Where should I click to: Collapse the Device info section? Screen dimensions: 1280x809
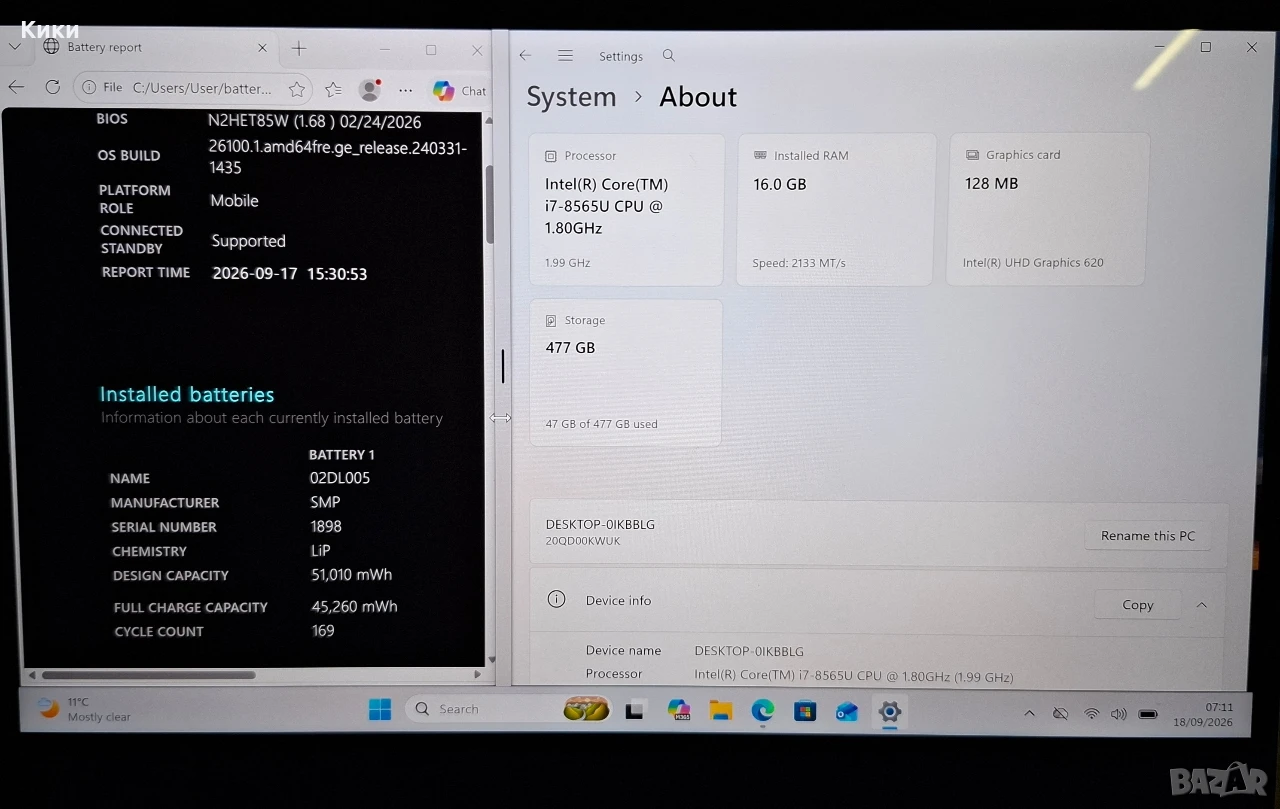click(1202, 605)
